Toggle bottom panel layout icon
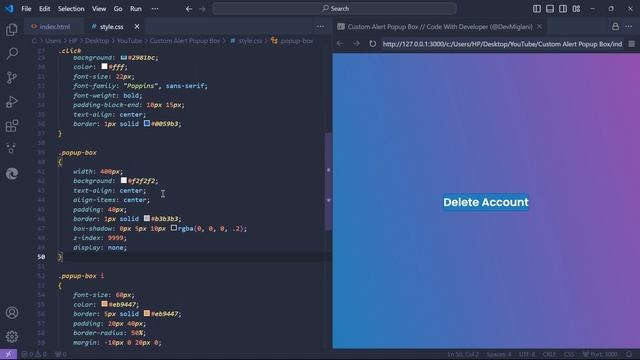This screenshot has width=640, height=360. click(x=550, y=9)
